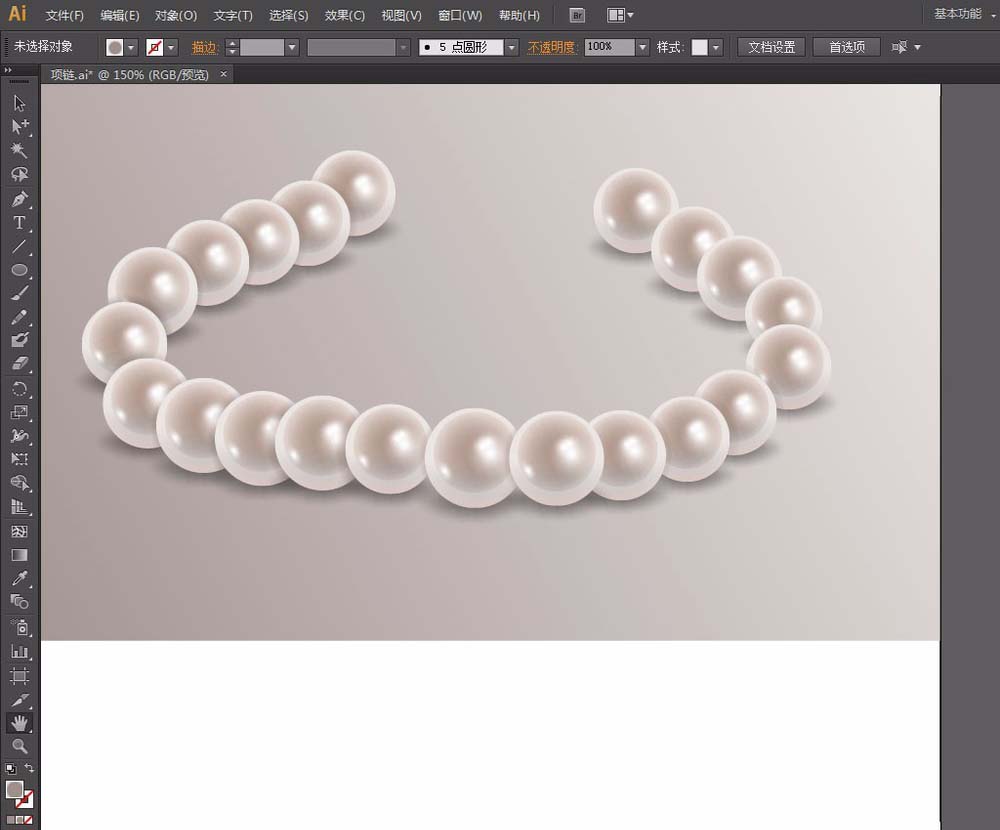The image size is (1000, 830).
Task: Open the 对象(O) menu
Action: 176,15
